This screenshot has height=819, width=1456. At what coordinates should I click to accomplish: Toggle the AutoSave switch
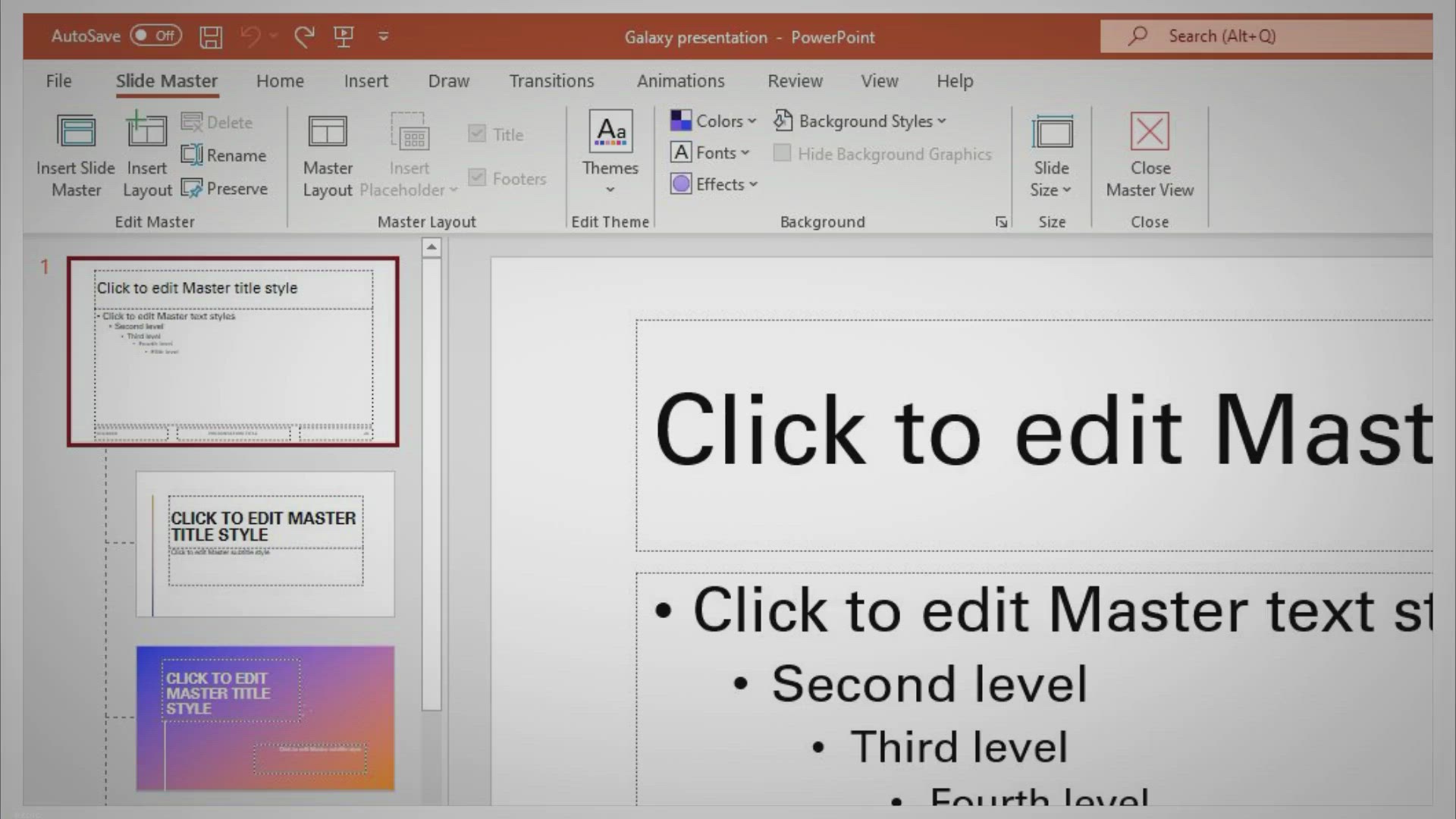(155, 36)
